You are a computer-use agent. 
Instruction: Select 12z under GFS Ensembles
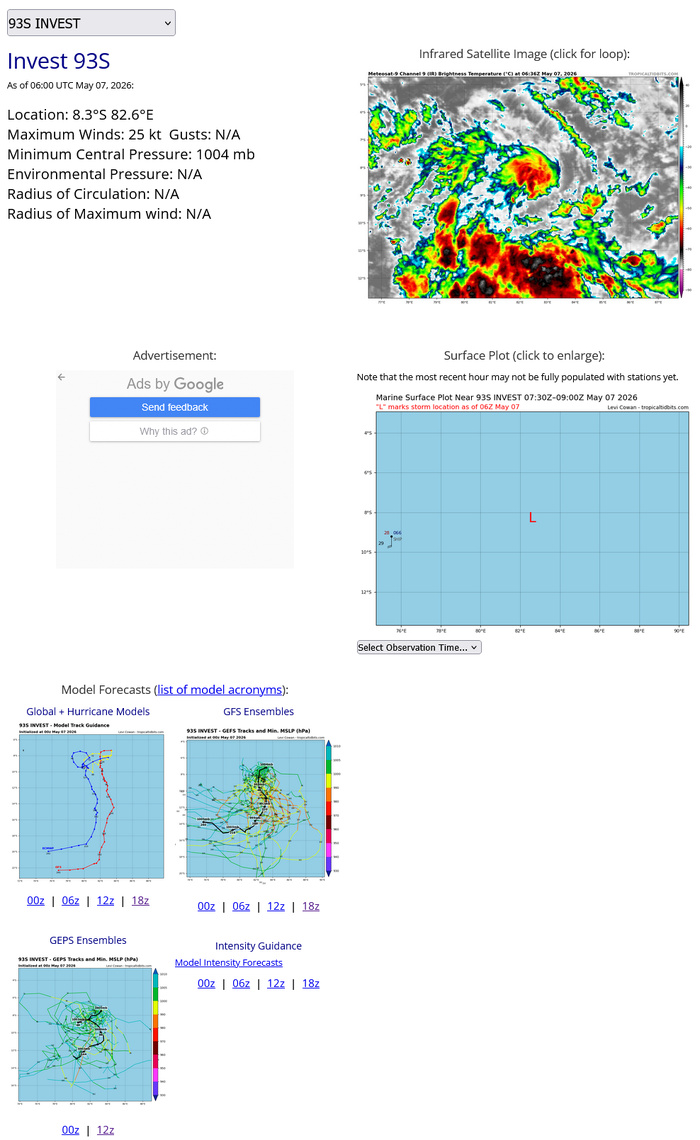coord(276,906)
